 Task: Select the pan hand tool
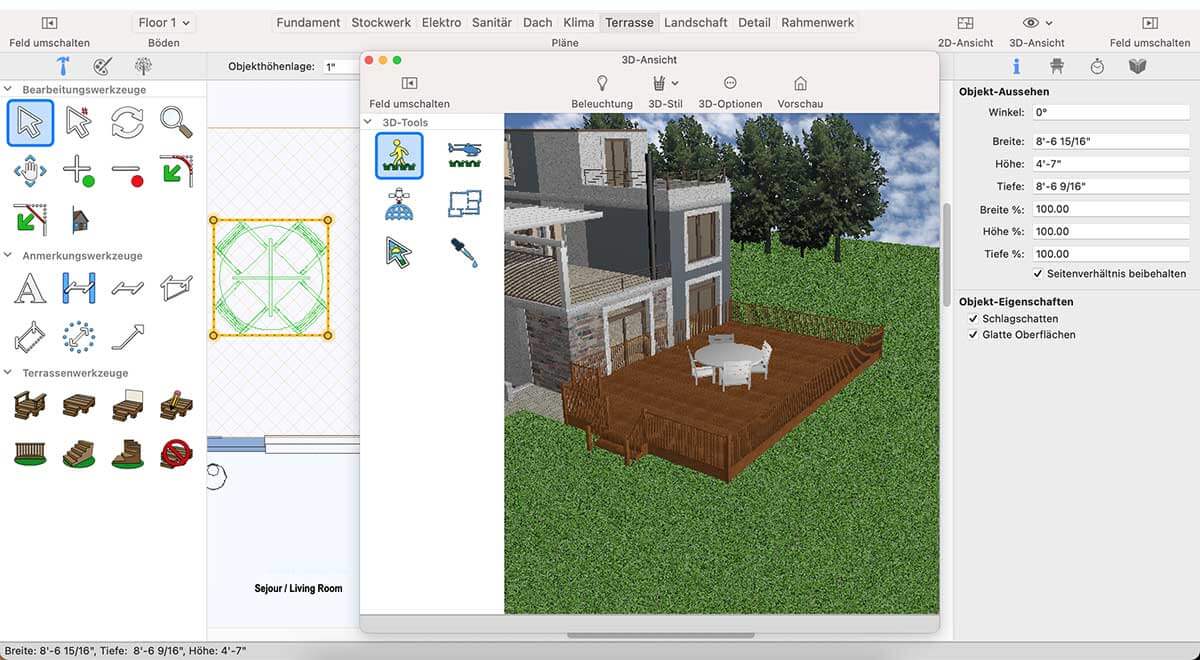[x=30, y=171]
